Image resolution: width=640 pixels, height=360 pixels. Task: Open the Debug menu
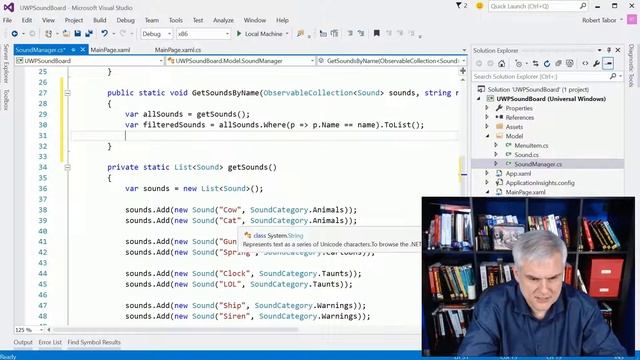point(125,20)
